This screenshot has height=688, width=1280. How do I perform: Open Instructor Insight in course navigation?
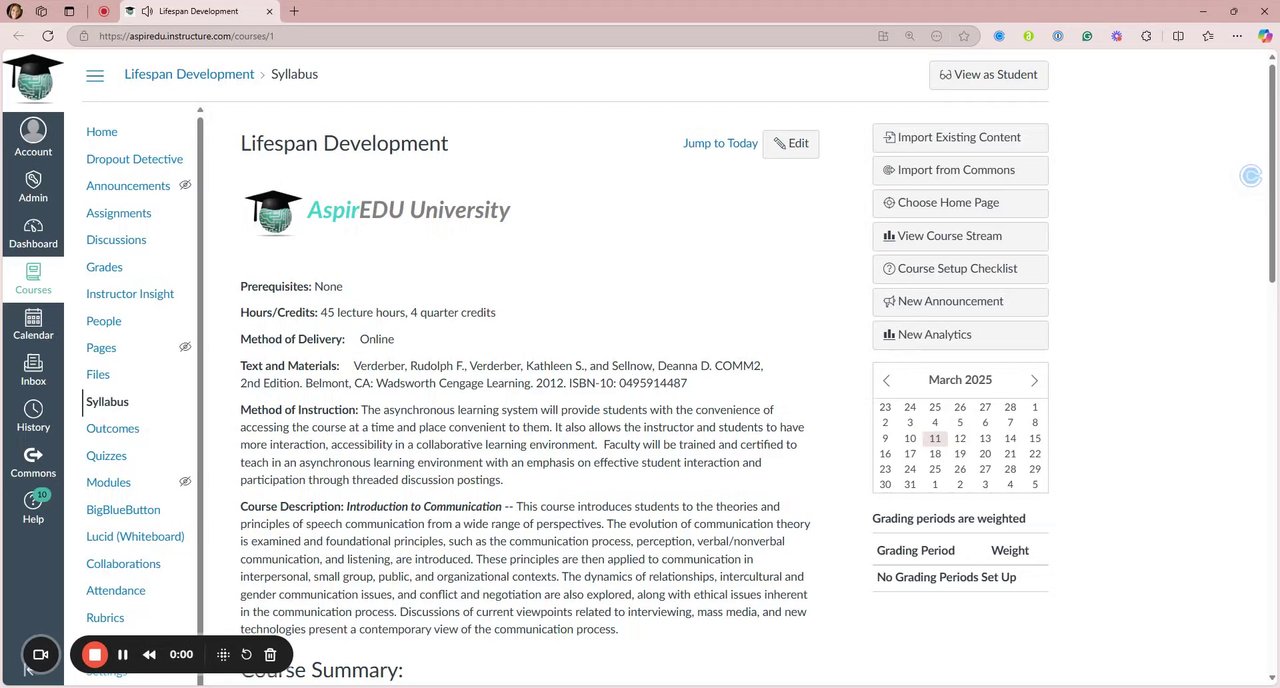[130, 294]
